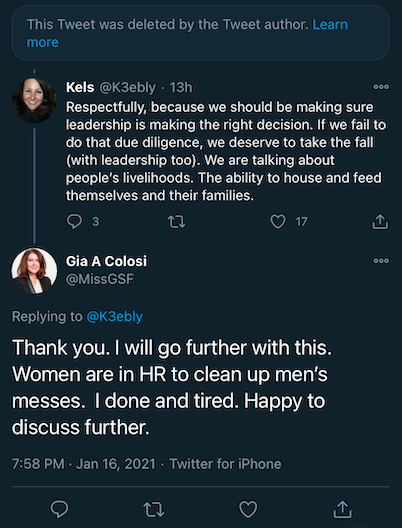This screenshot has height=528, width=402.
Task: Like the Kels tweet with 17 likes
Action: 278,222
